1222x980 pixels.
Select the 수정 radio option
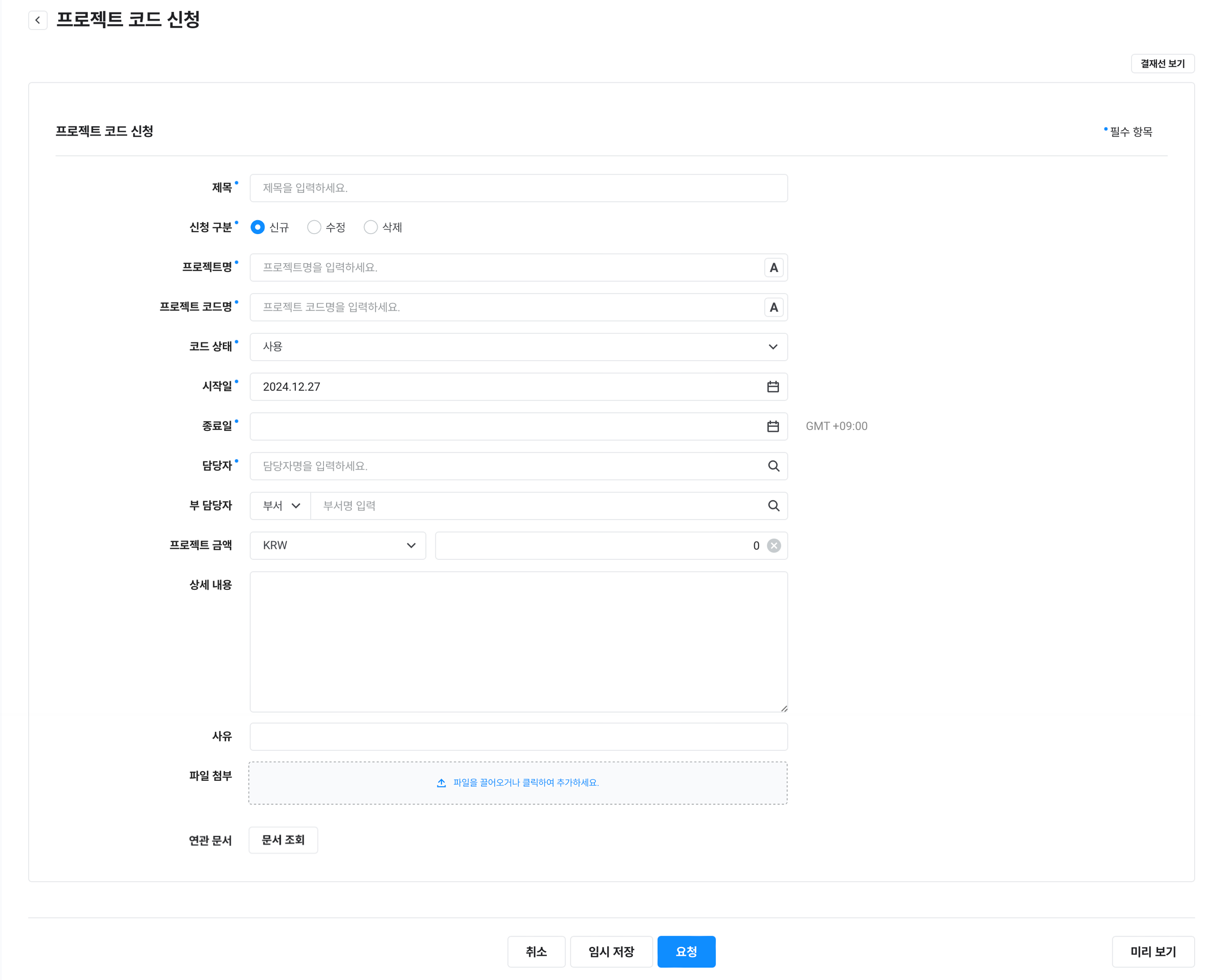(x=314, y=227)
